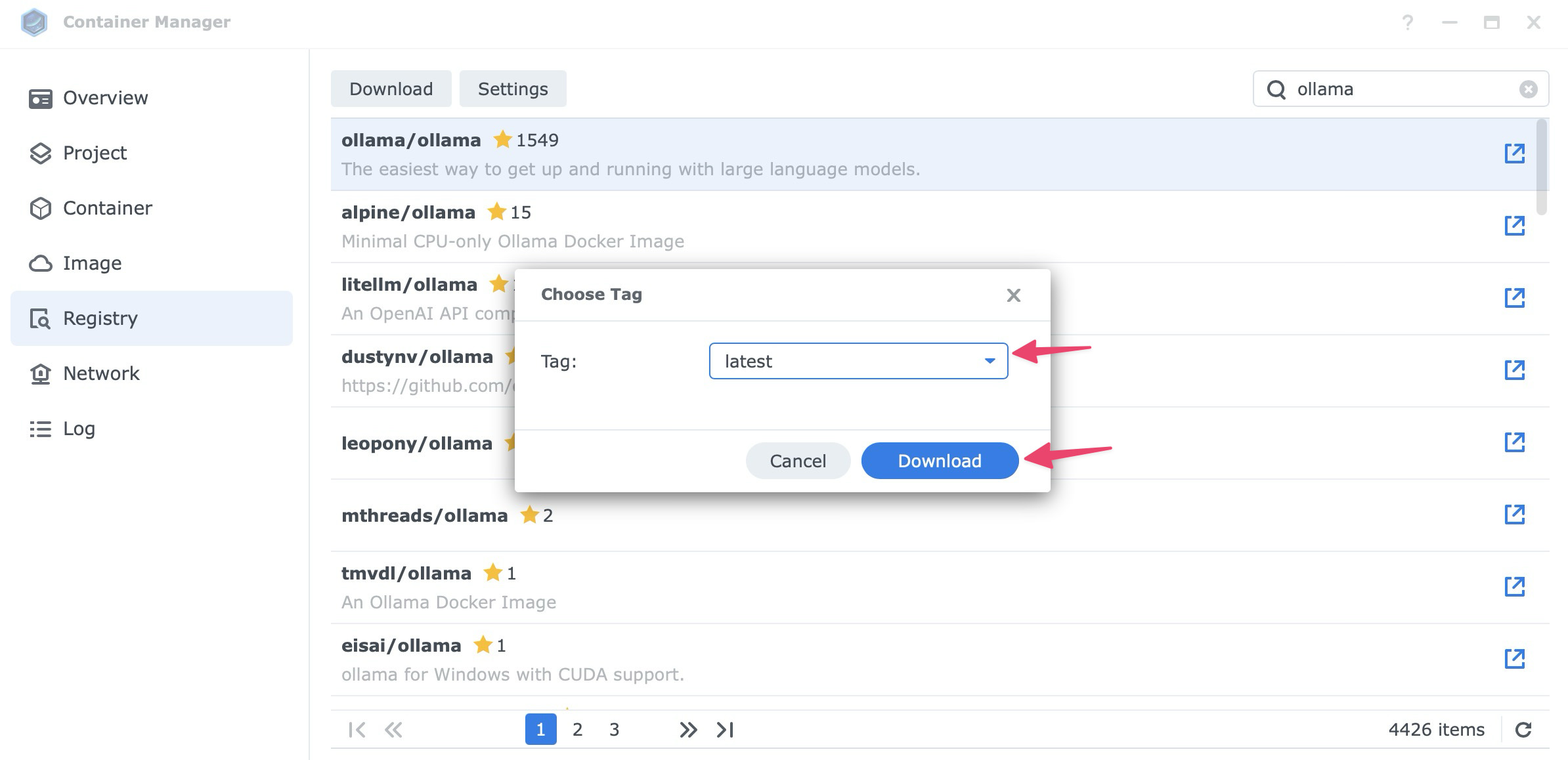
Task: Select Registry from the sidebar menu
Action: coord(100,318)
